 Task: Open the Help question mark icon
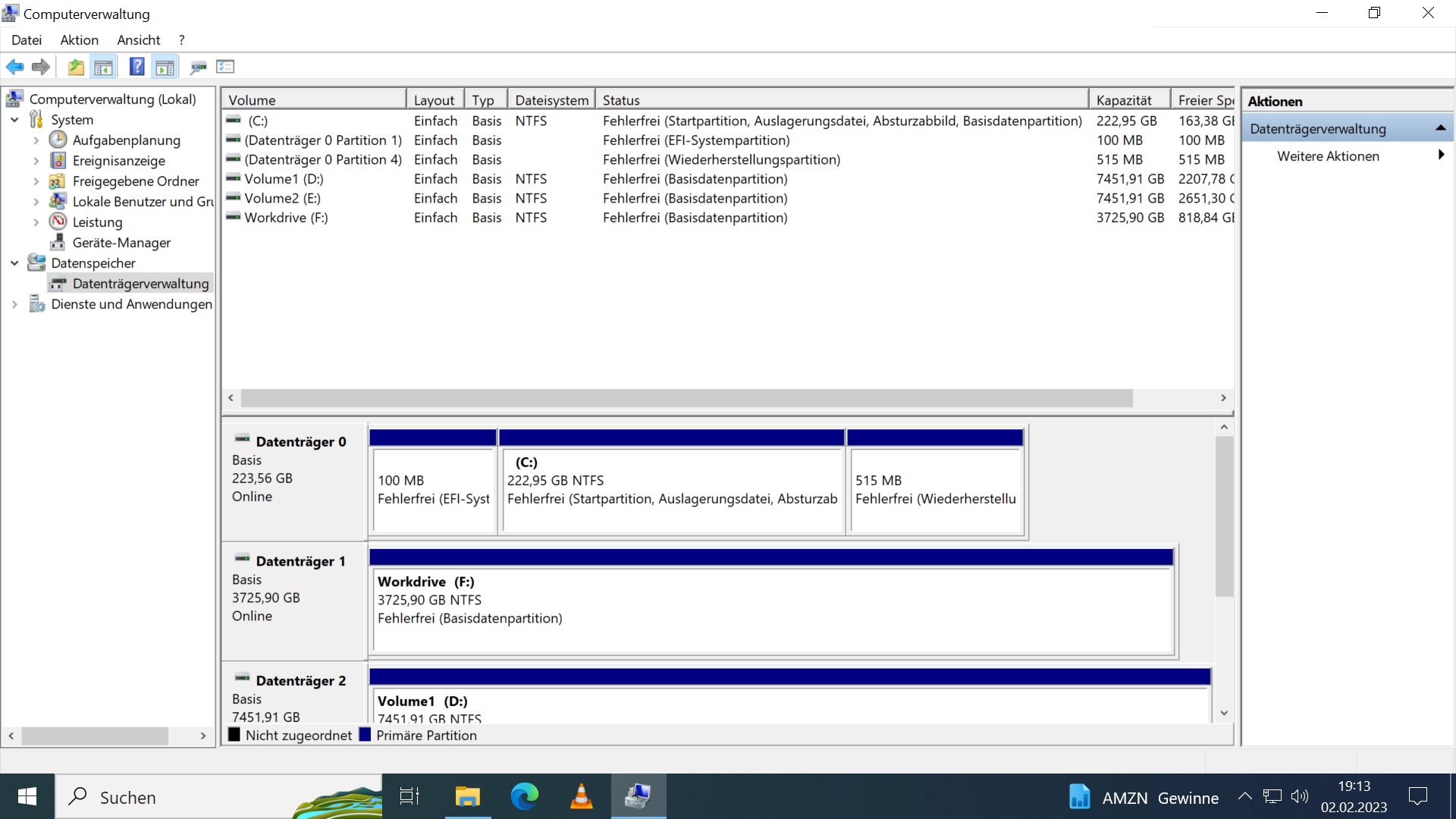pos(136,67)
